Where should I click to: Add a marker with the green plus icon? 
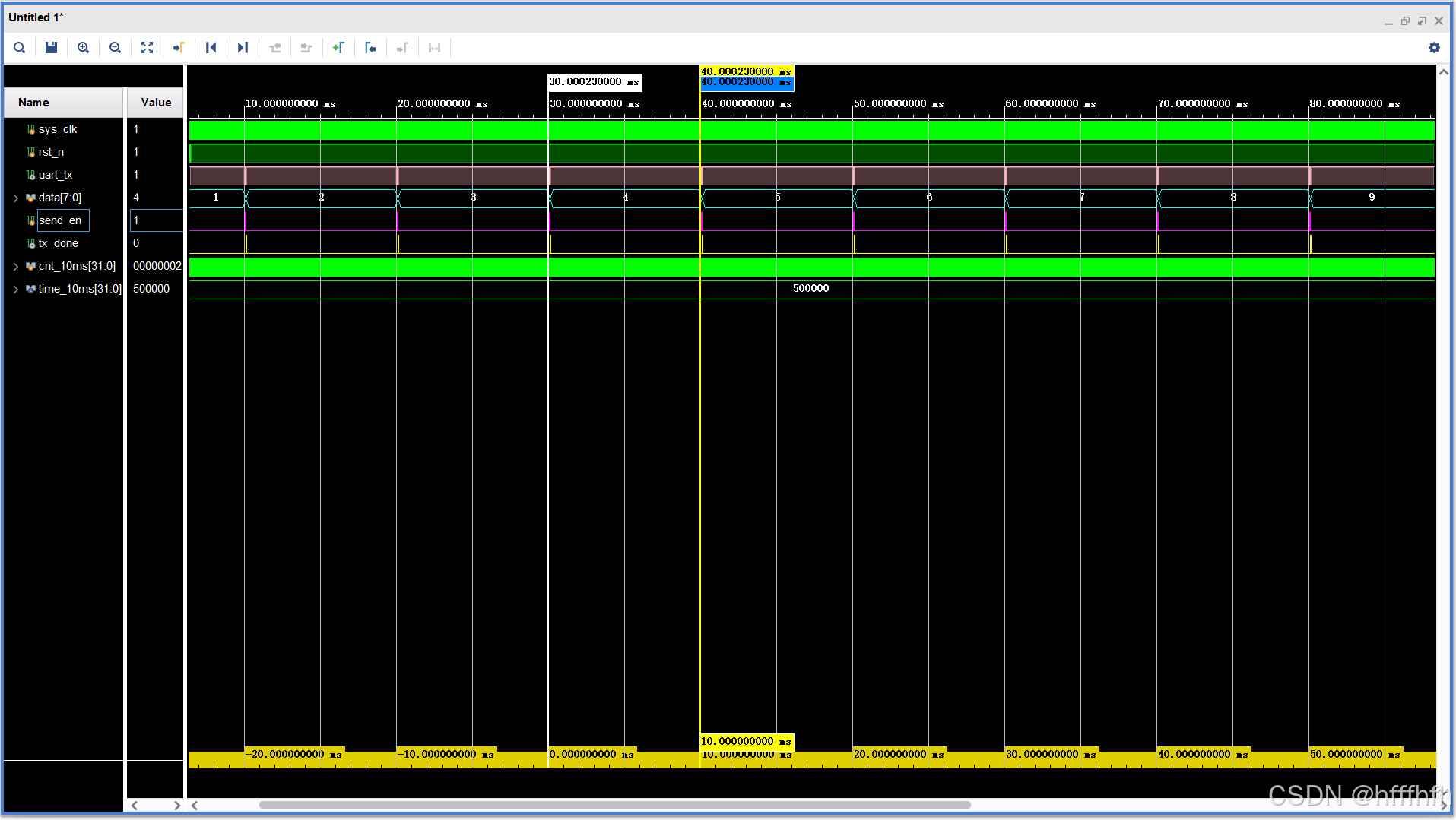[339, 48]
